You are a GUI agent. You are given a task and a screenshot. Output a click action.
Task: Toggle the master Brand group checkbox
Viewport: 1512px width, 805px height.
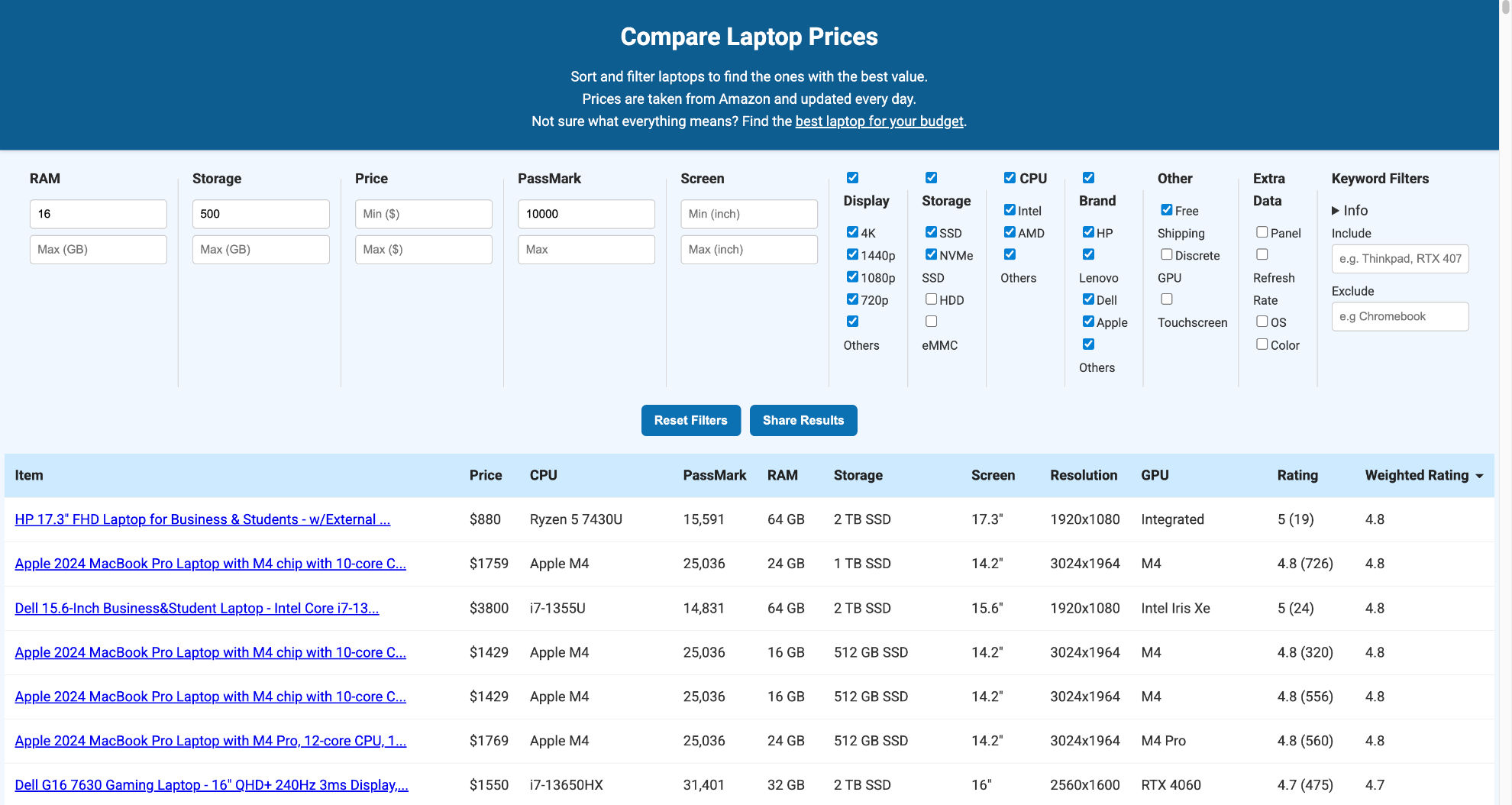tap(1088, 178)
